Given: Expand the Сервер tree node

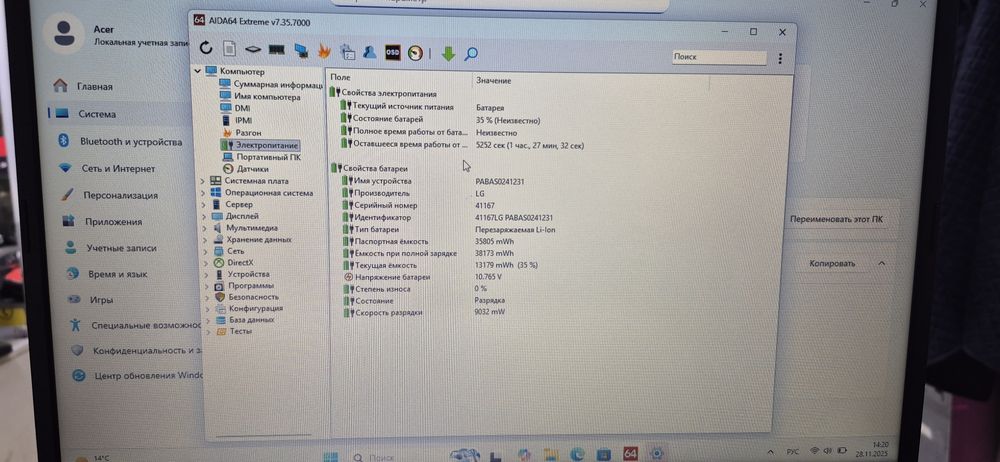Looking at the screenshot, I should [x=203, y=205].
